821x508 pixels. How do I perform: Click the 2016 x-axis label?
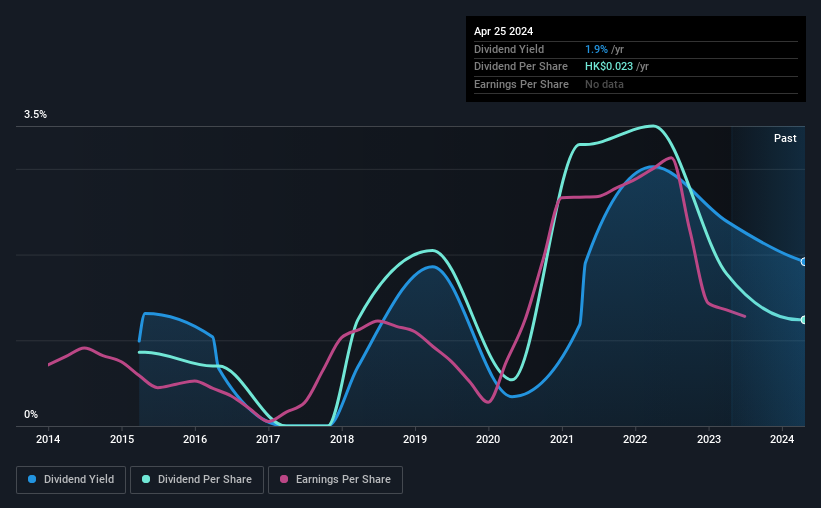(195, 439)
